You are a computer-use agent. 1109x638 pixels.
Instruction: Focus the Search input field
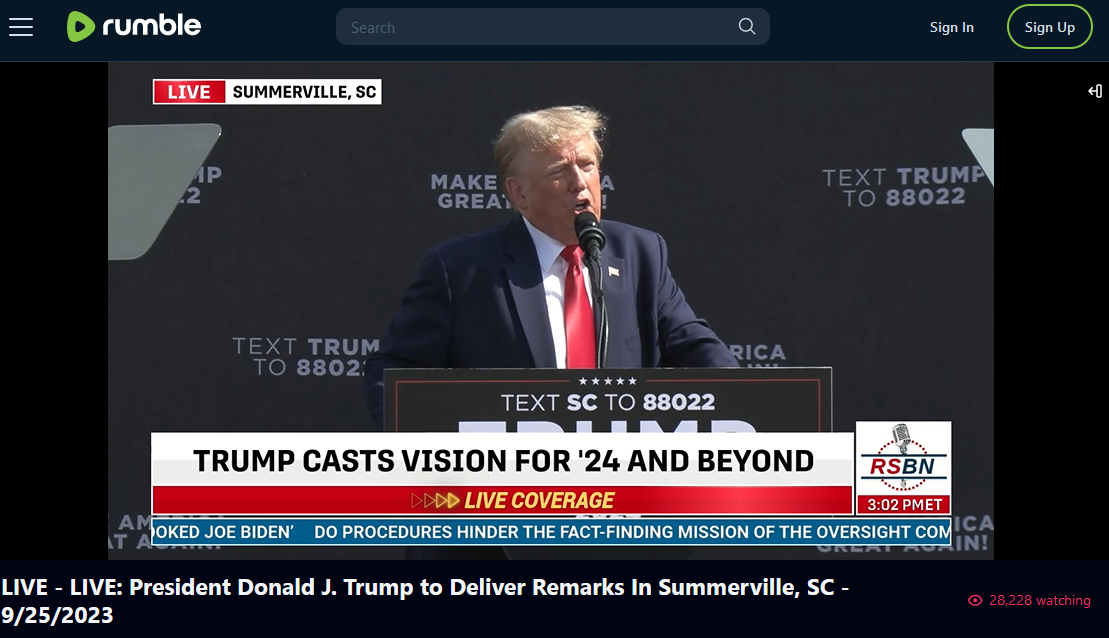(552, 27)
